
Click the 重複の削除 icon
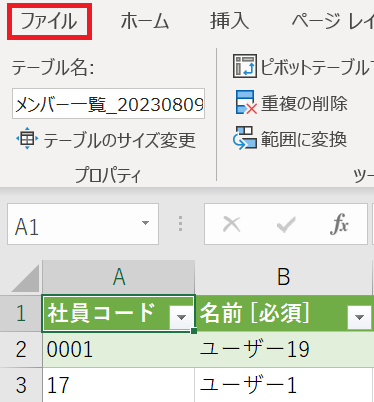(x=246, y=103)
